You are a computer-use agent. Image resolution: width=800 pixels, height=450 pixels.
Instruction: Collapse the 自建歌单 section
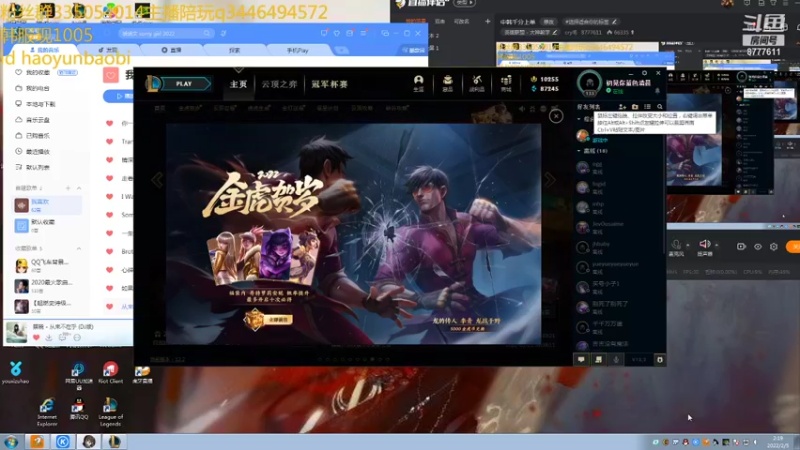tap(79, 188)
